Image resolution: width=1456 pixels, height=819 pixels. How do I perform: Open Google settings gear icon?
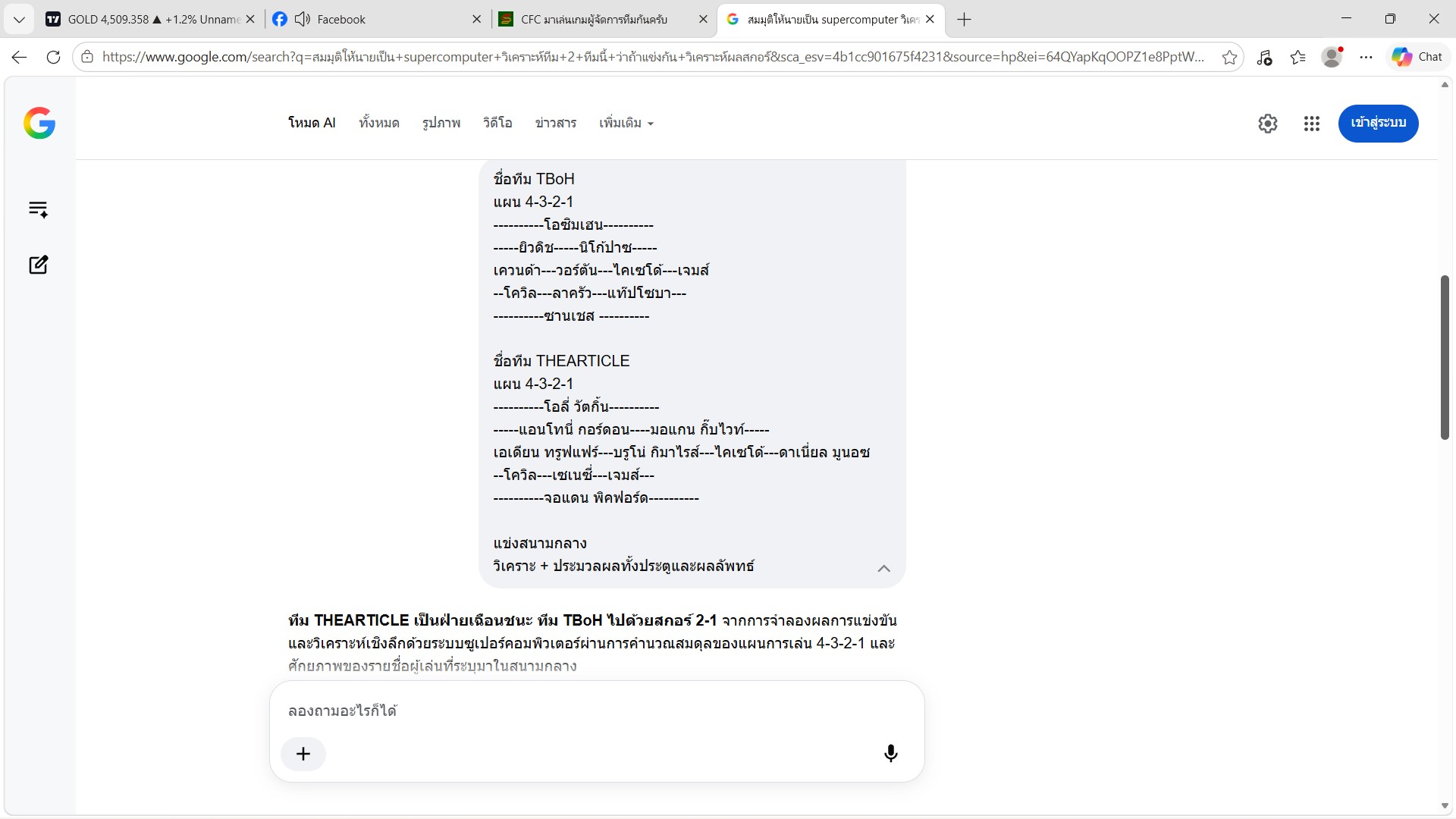point(1268,124)
